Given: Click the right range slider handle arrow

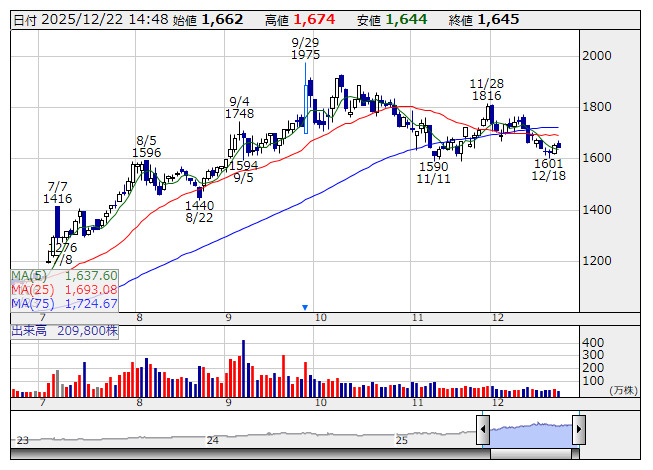Looking at the screenshot, I should (x=579, y=429).
